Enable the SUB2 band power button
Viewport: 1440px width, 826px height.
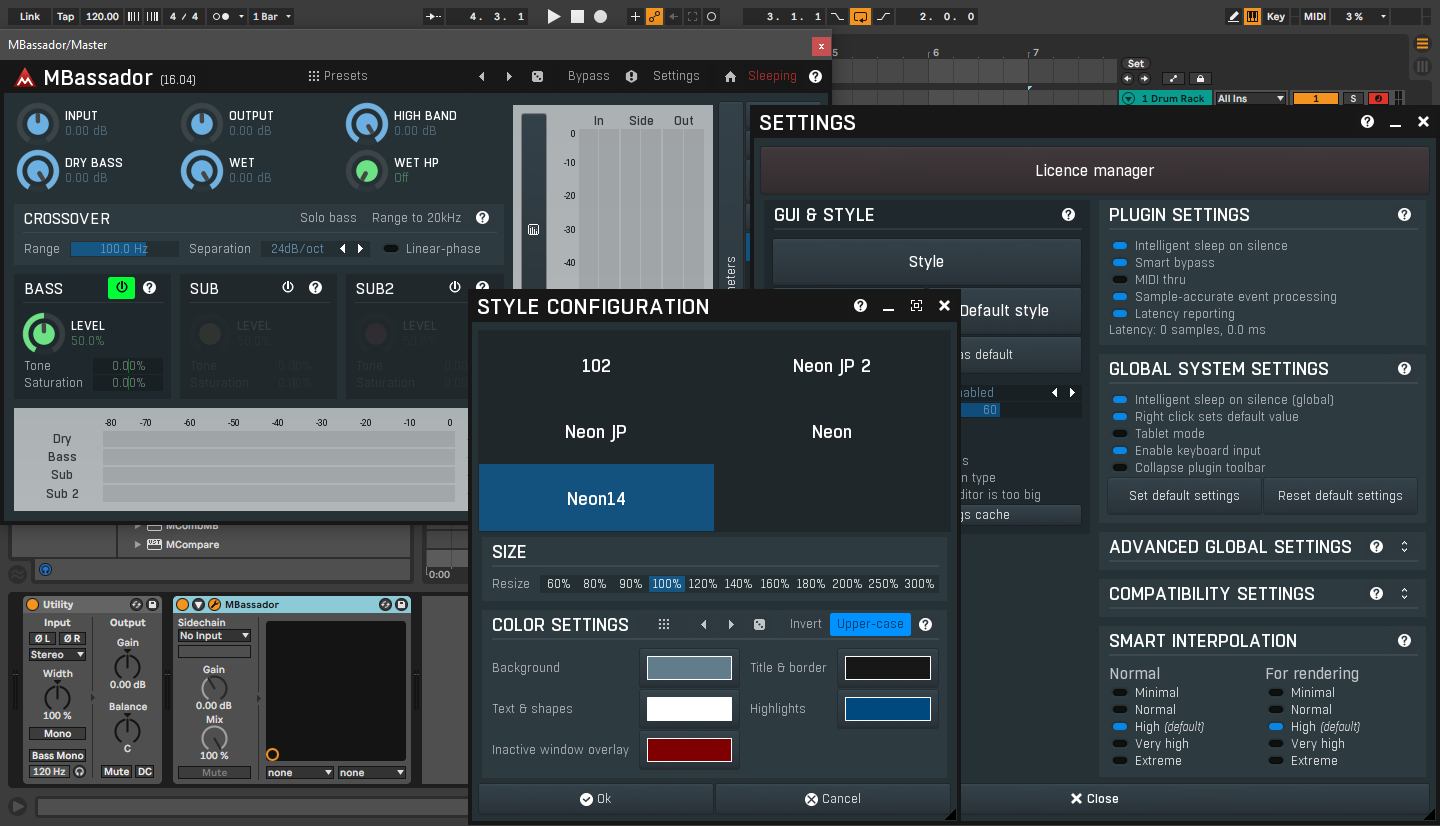[x=455, y=288]
